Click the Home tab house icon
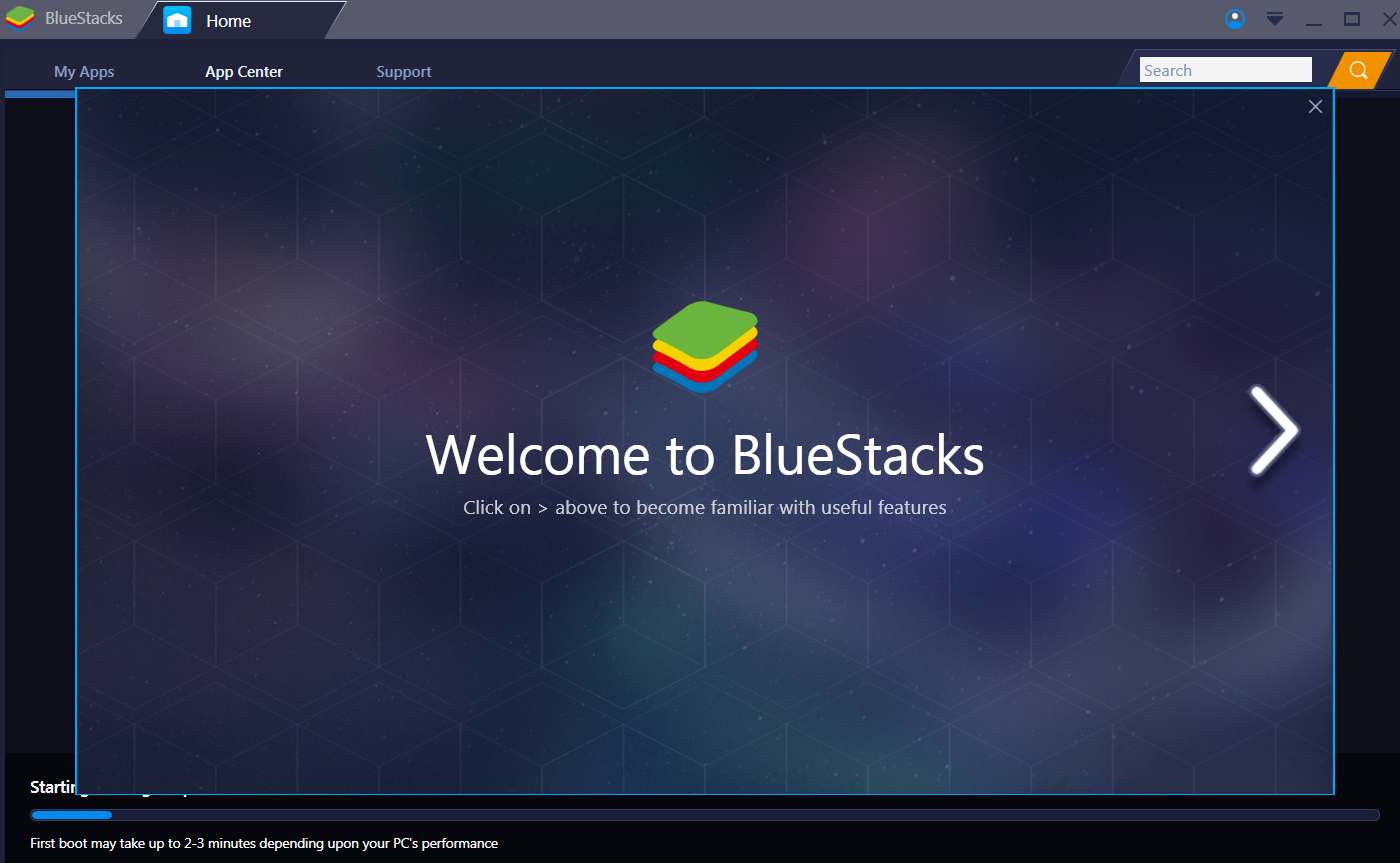Image resolution: width=1400 pixels, height=863 pixels. (x=177, y=20)
